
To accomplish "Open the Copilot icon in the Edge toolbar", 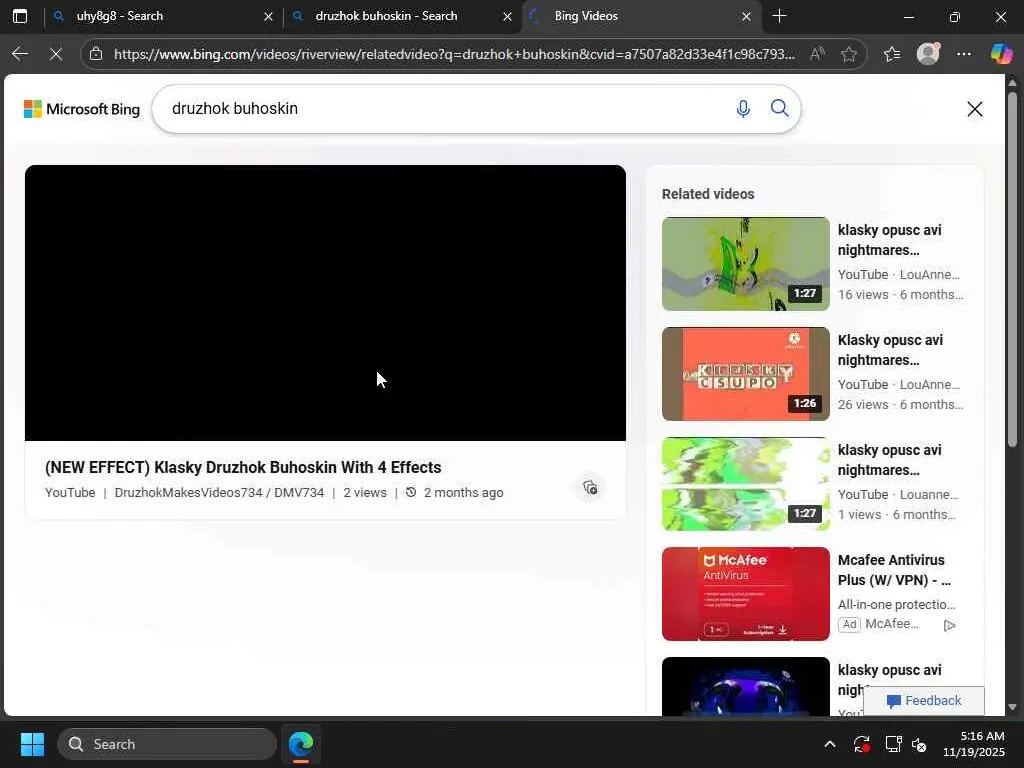I will 1001,54.
